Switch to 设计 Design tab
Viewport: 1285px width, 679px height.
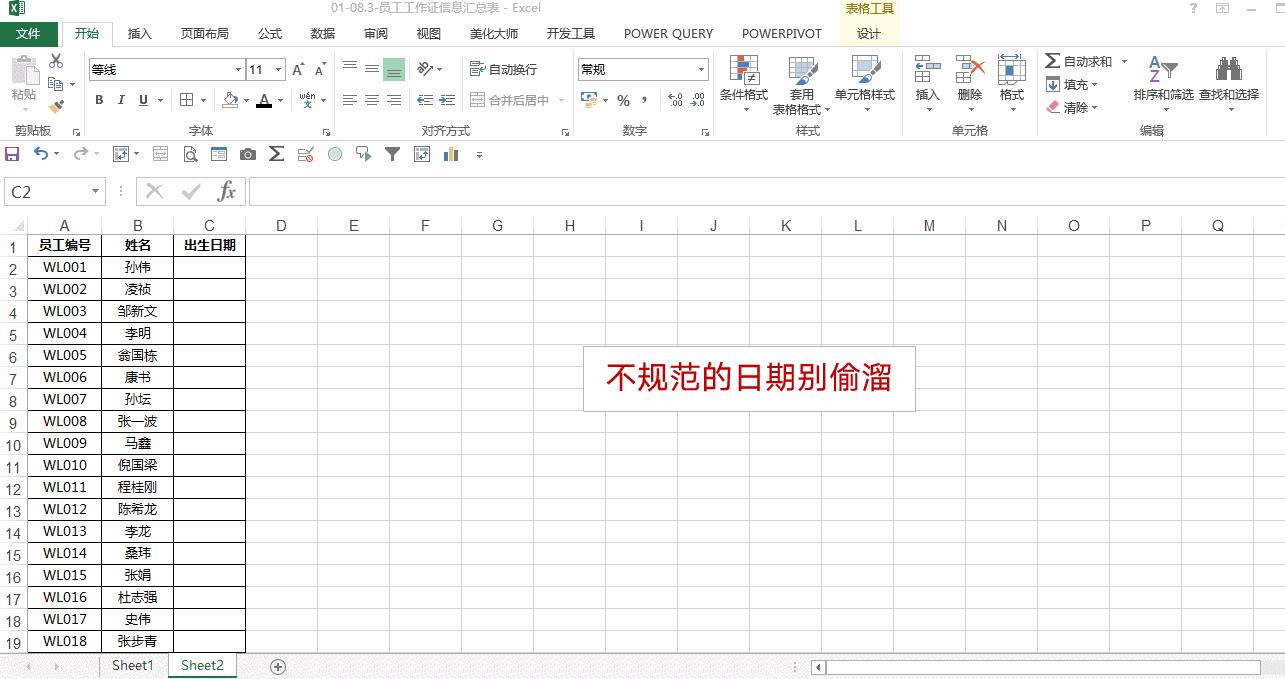869,33
